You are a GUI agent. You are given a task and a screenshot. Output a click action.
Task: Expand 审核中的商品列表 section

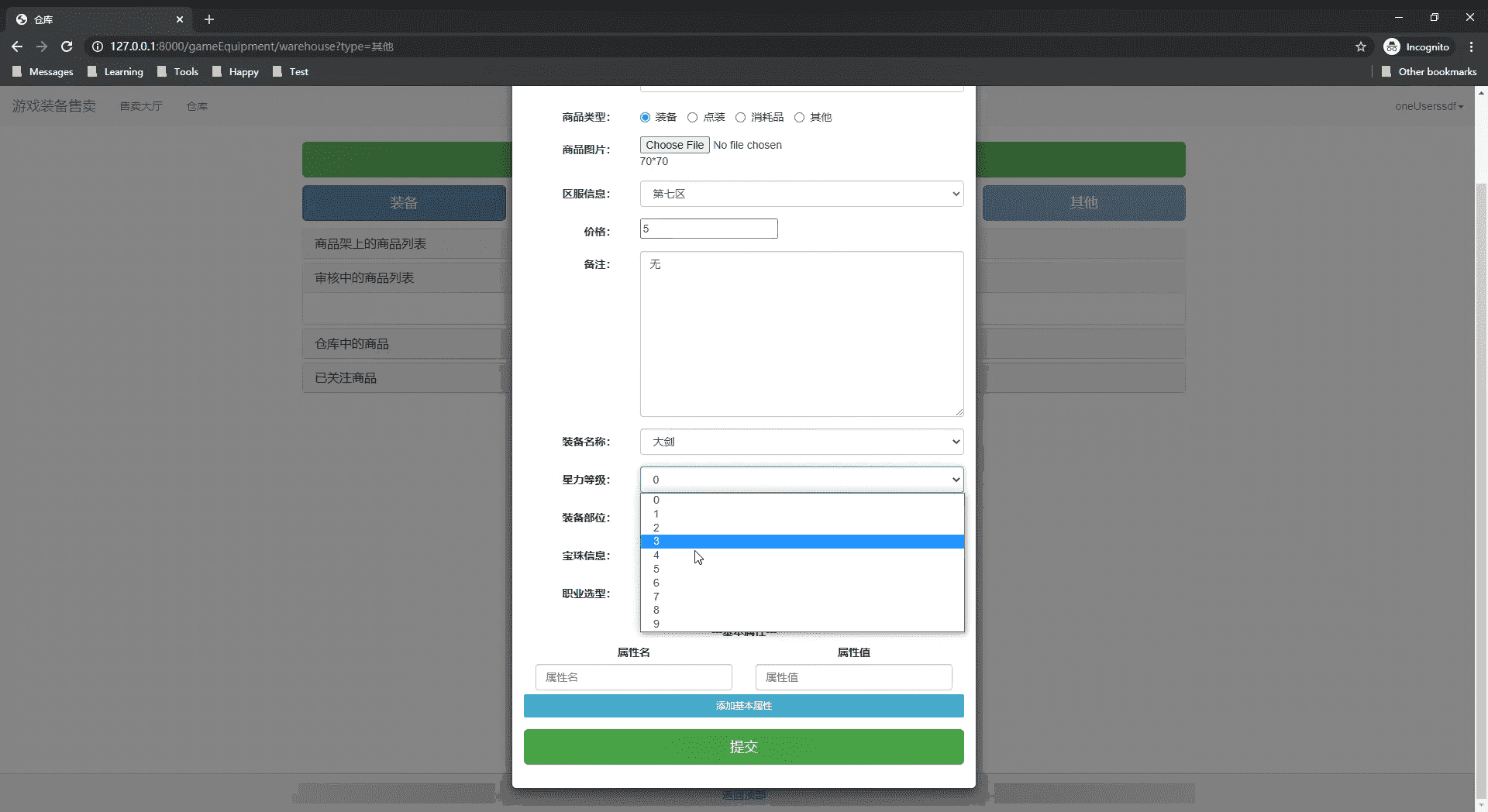coord(364,278)
